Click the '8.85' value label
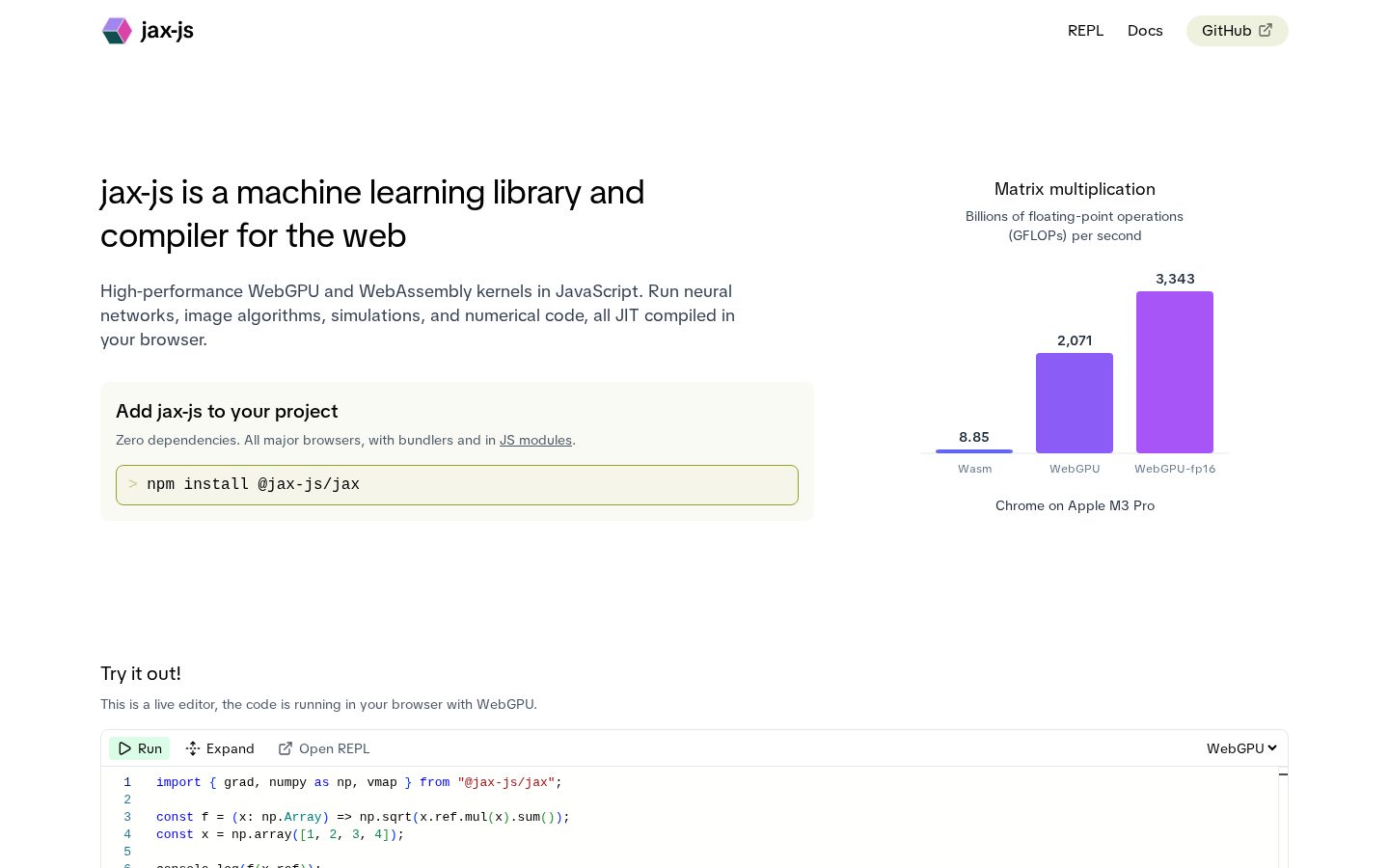The height and width of the screenshot is (868, 1389). click(x=974, y=437)
